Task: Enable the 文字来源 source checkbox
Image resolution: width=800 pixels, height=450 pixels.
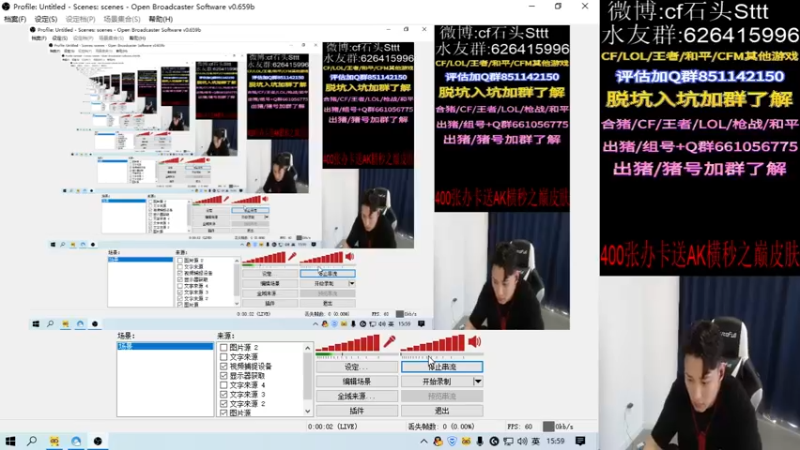Action: click(x=223, y=357)
